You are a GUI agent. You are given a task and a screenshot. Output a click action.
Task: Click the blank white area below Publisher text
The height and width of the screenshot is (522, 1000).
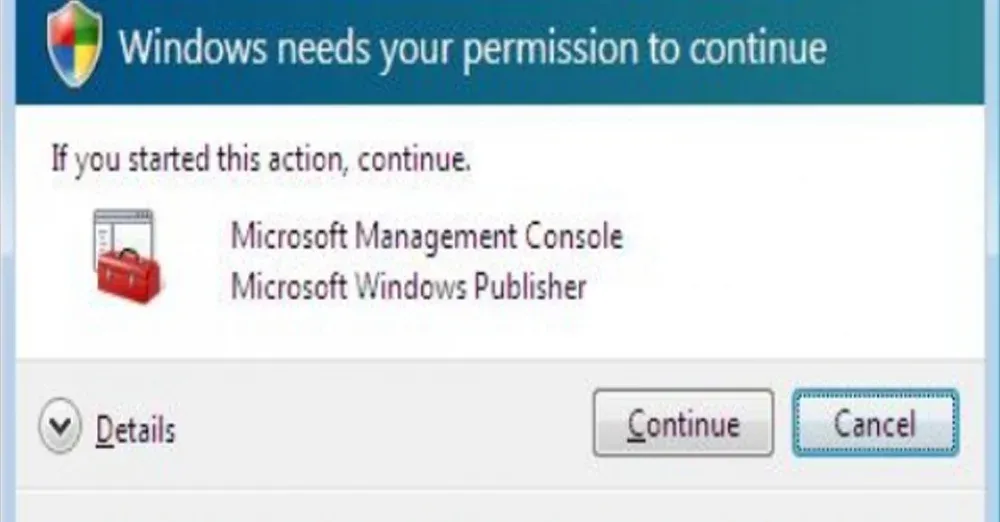pos(446,335)
